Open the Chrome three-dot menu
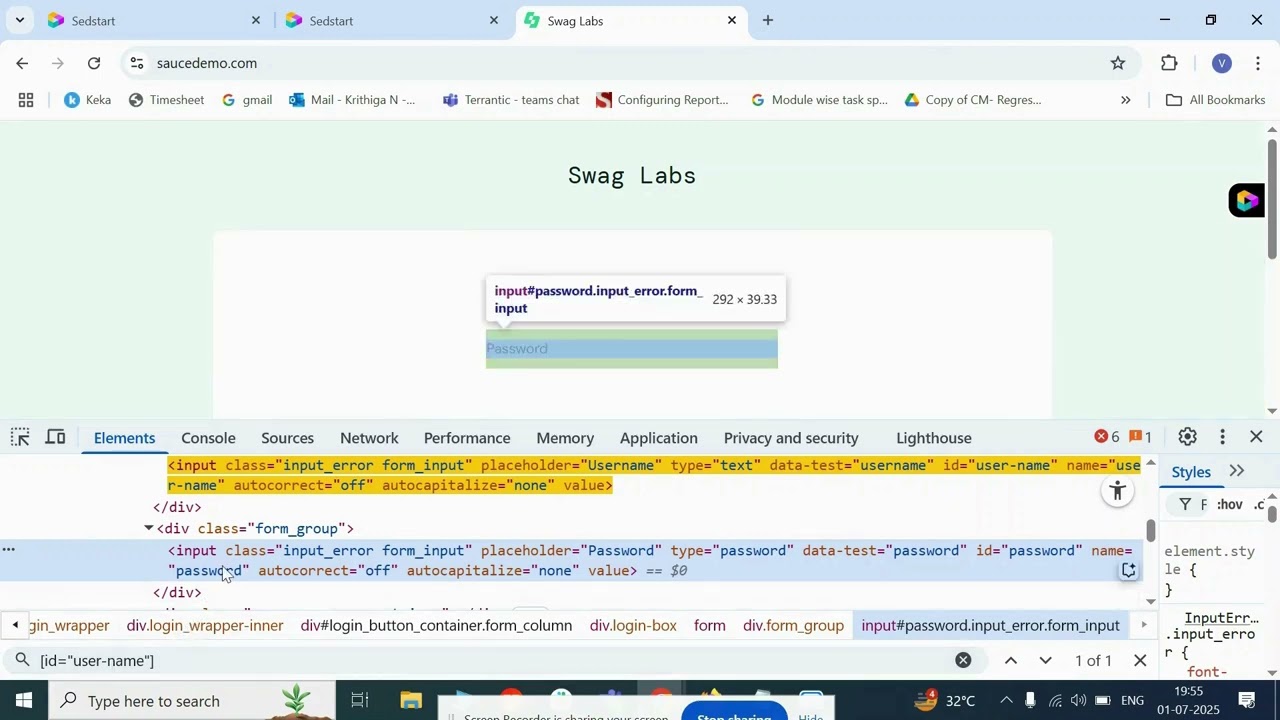This screenshot has width=1280, height=720. [x=1258, y=63]
